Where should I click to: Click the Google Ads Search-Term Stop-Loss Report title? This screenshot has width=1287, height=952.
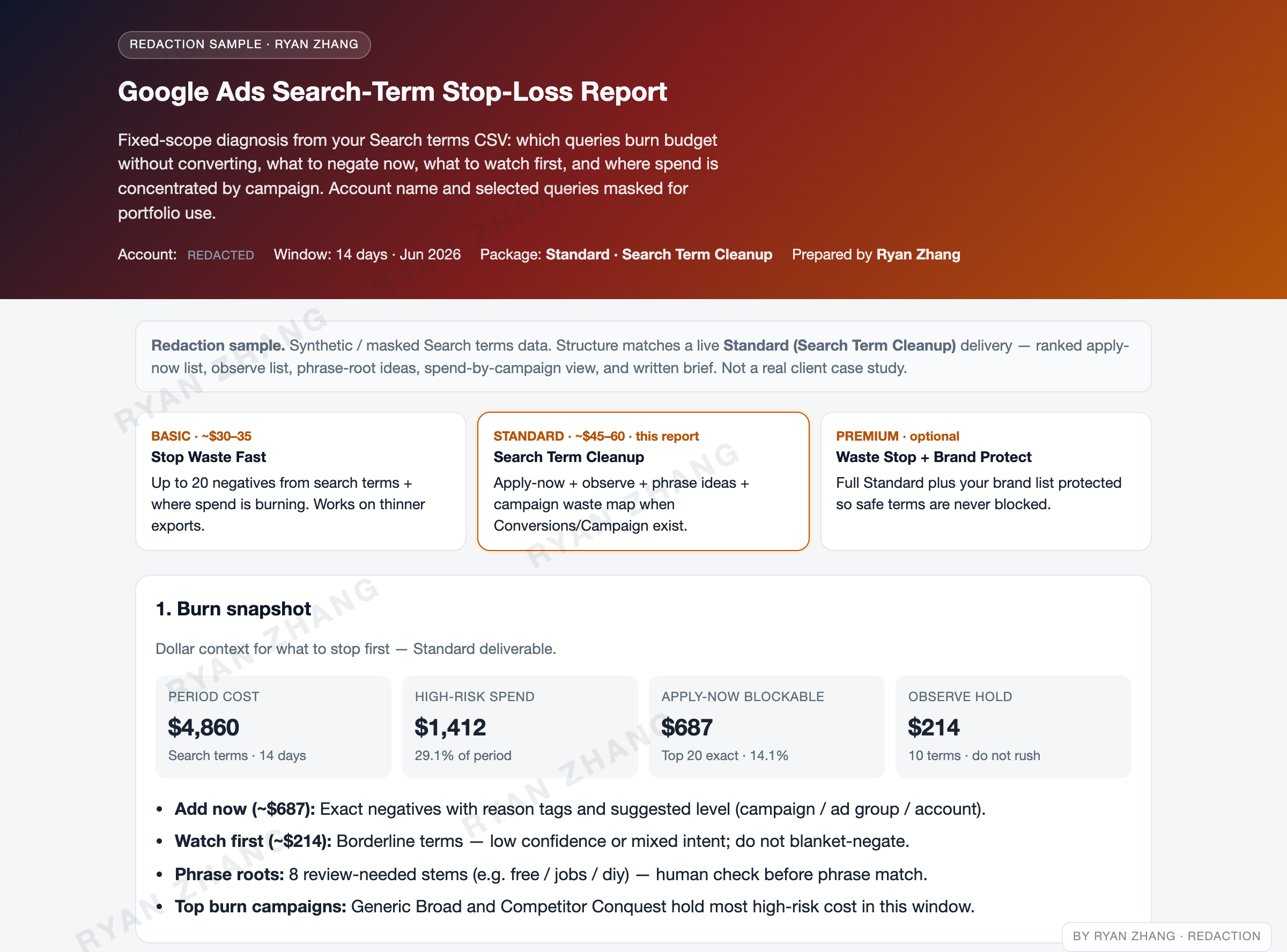(393, 92)
